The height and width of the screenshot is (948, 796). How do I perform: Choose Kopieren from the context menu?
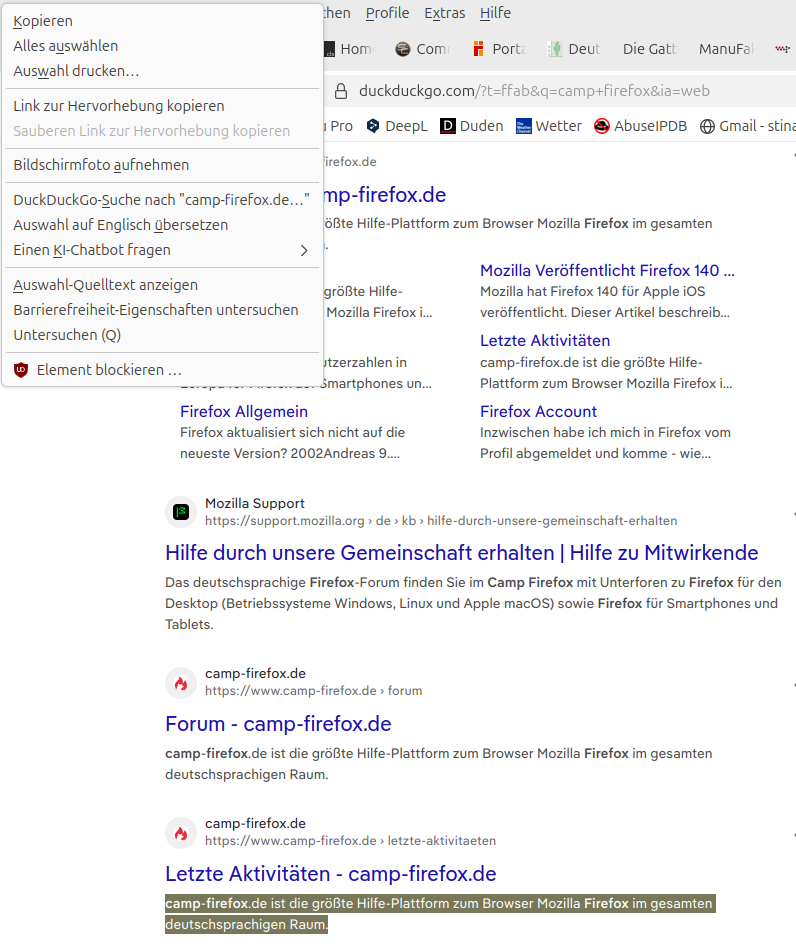[162, 21]
